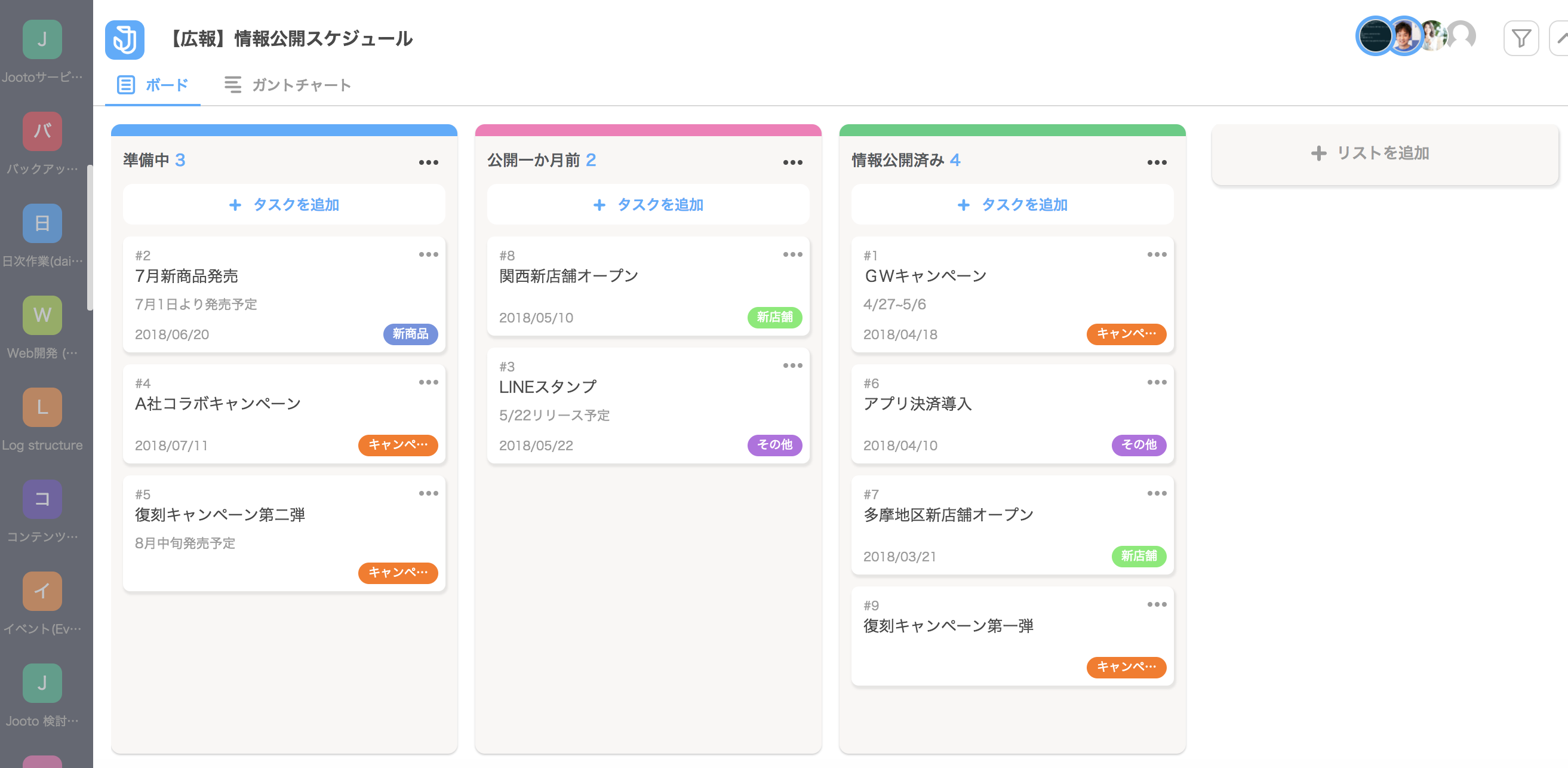Open list menu for 公開一か月前
Image resolution: width=1568 pixels, height=768 pixels.
click(x=792, y=162)
